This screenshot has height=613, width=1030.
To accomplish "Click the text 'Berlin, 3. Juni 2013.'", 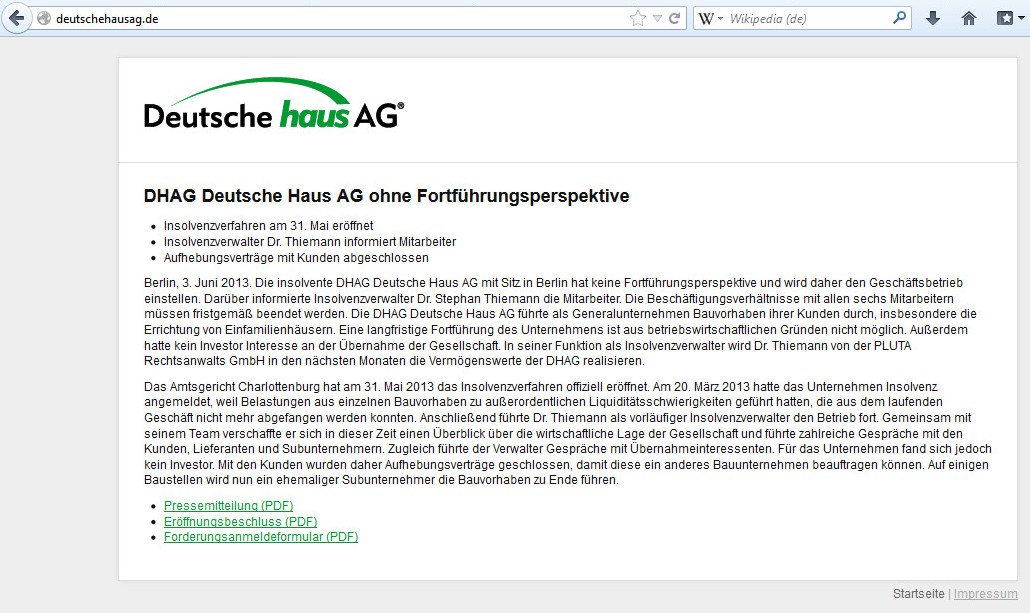I will click(x=198, y=283).
